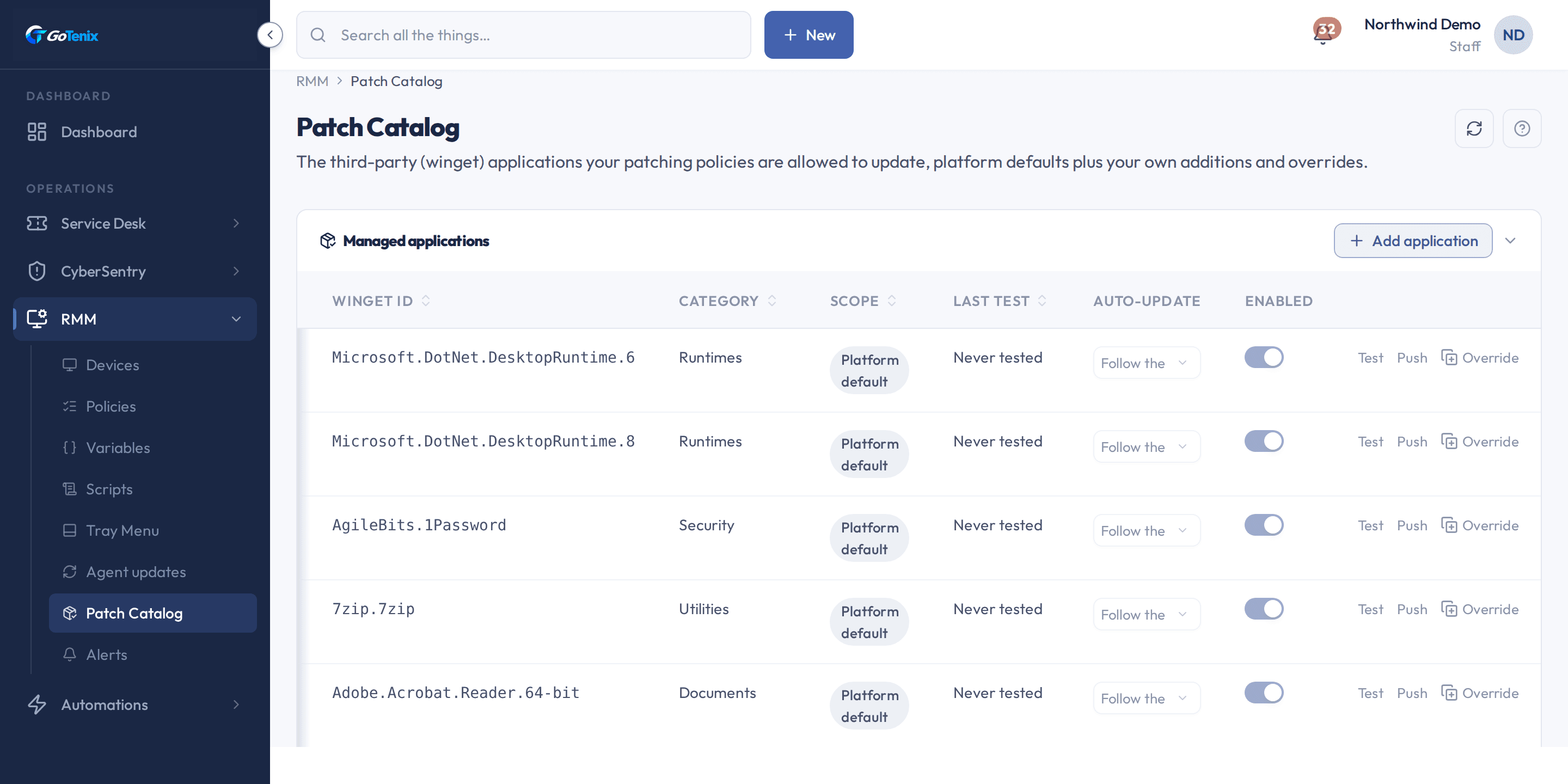Open the notifications bell with badge 32
Image resolution: width=1568 pixels, height=784 pixels.
pyautogui.click(x=1326, y=31)
